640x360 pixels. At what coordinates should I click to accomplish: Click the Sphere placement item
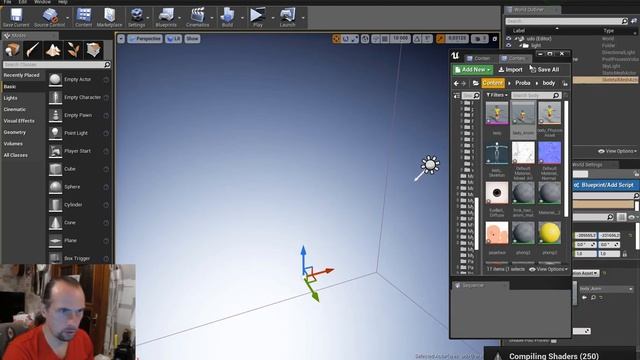click(x=79, y=187)
